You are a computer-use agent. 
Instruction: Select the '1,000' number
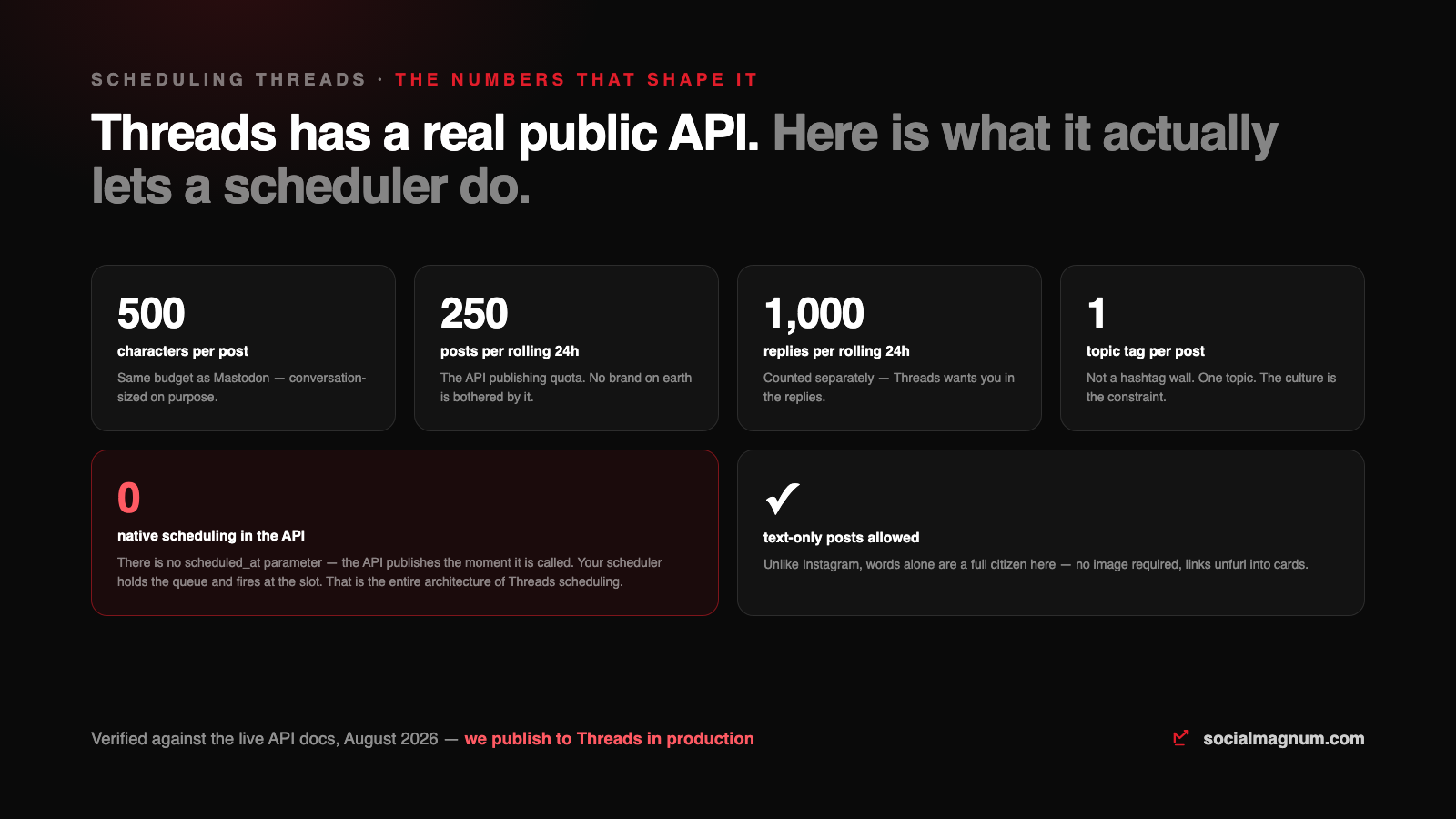(x=814, y=314)
